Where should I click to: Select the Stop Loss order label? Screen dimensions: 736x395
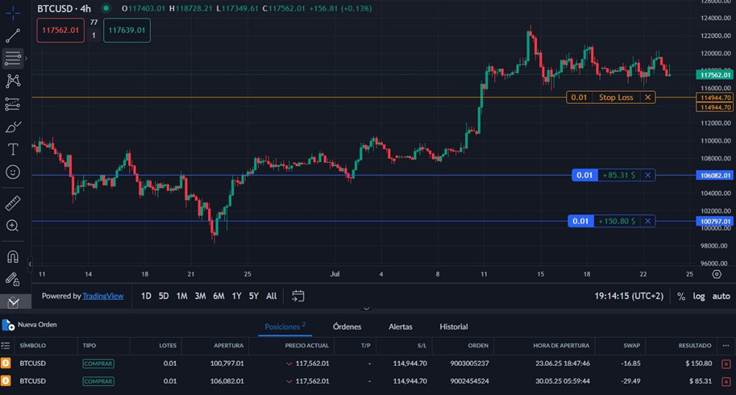pyautogui.click(x=616, y=97)
